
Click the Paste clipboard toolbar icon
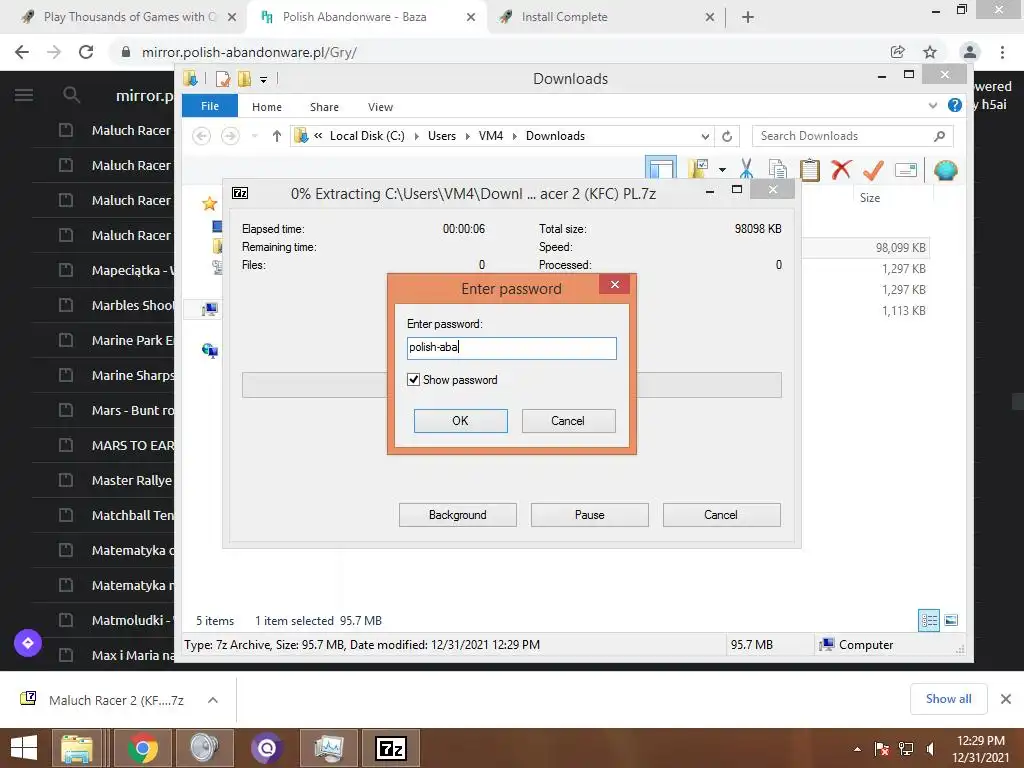[810, 170]
